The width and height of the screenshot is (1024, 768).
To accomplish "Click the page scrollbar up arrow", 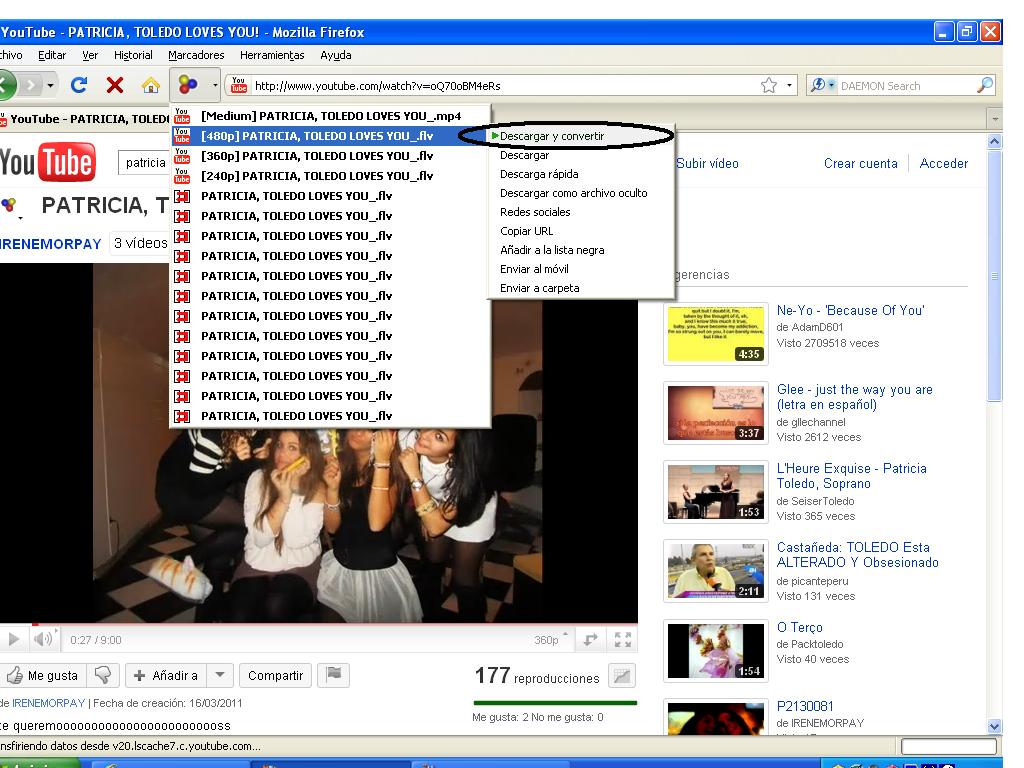I will (x=994, y=141).
